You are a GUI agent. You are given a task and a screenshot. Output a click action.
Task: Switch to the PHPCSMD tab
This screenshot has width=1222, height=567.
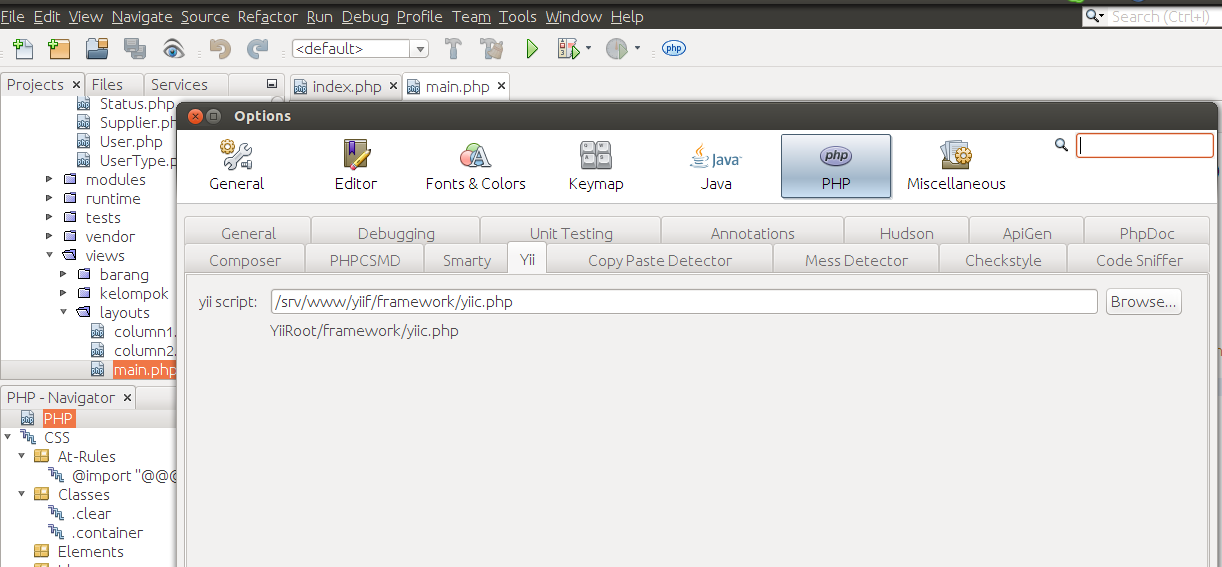[x=365, y=260]
